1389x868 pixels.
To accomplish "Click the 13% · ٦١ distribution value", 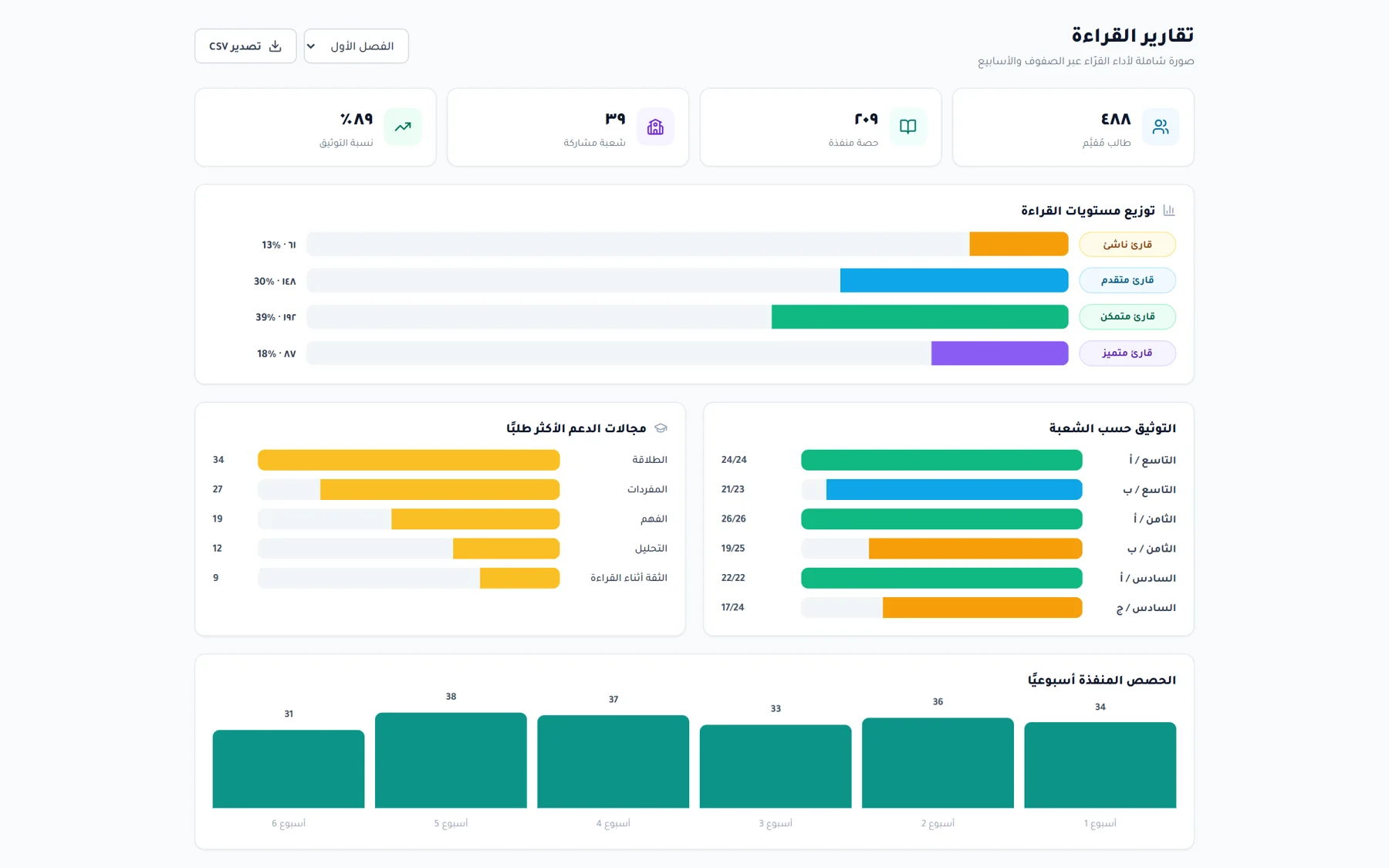I will 279,245.
